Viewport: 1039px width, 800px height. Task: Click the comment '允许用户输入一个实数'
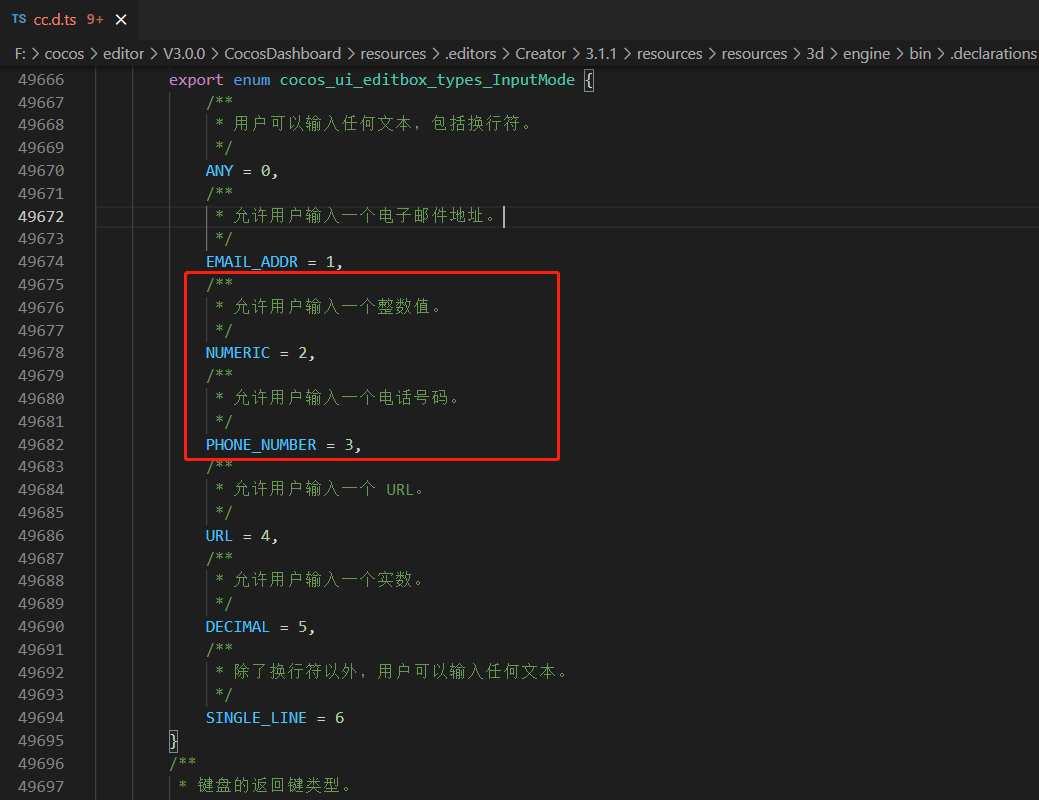tap(323, 579)
